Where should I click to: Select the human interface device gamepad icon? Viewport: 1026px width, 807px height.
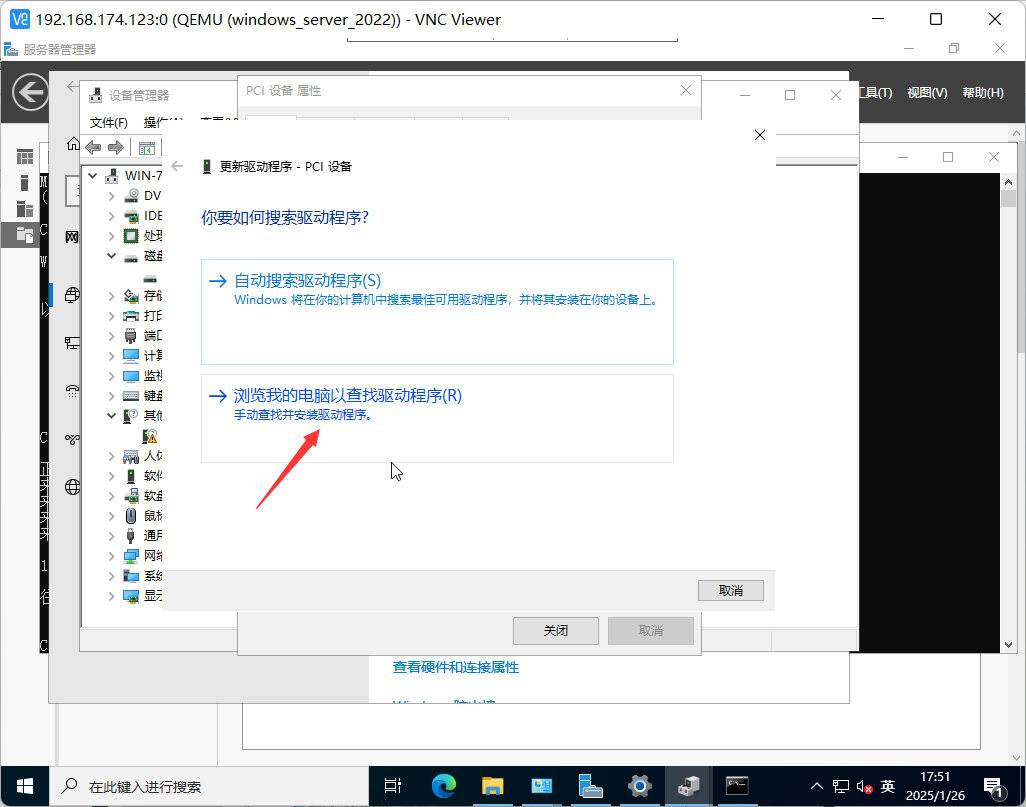(x=132, y=456)
